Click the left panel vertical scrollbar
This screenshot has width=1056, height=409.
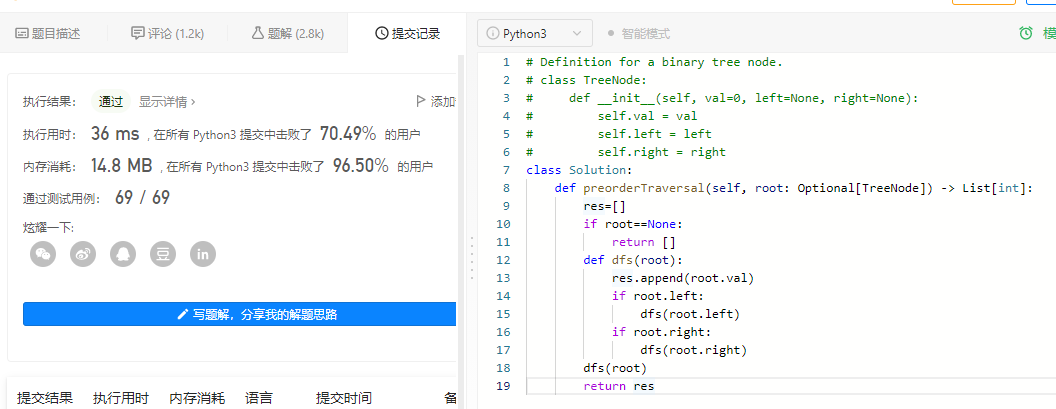point(461,231)
